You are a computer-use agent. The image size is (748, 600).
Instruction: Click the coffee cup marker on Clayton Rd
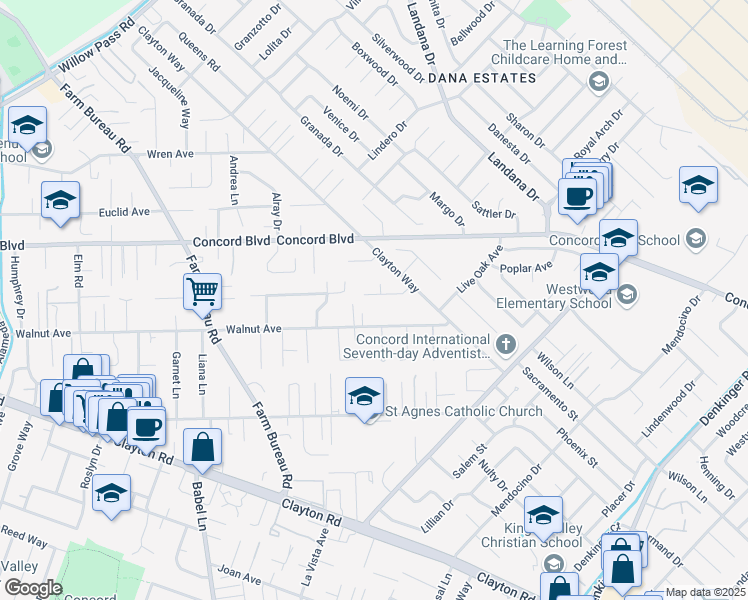click(147, 428)
